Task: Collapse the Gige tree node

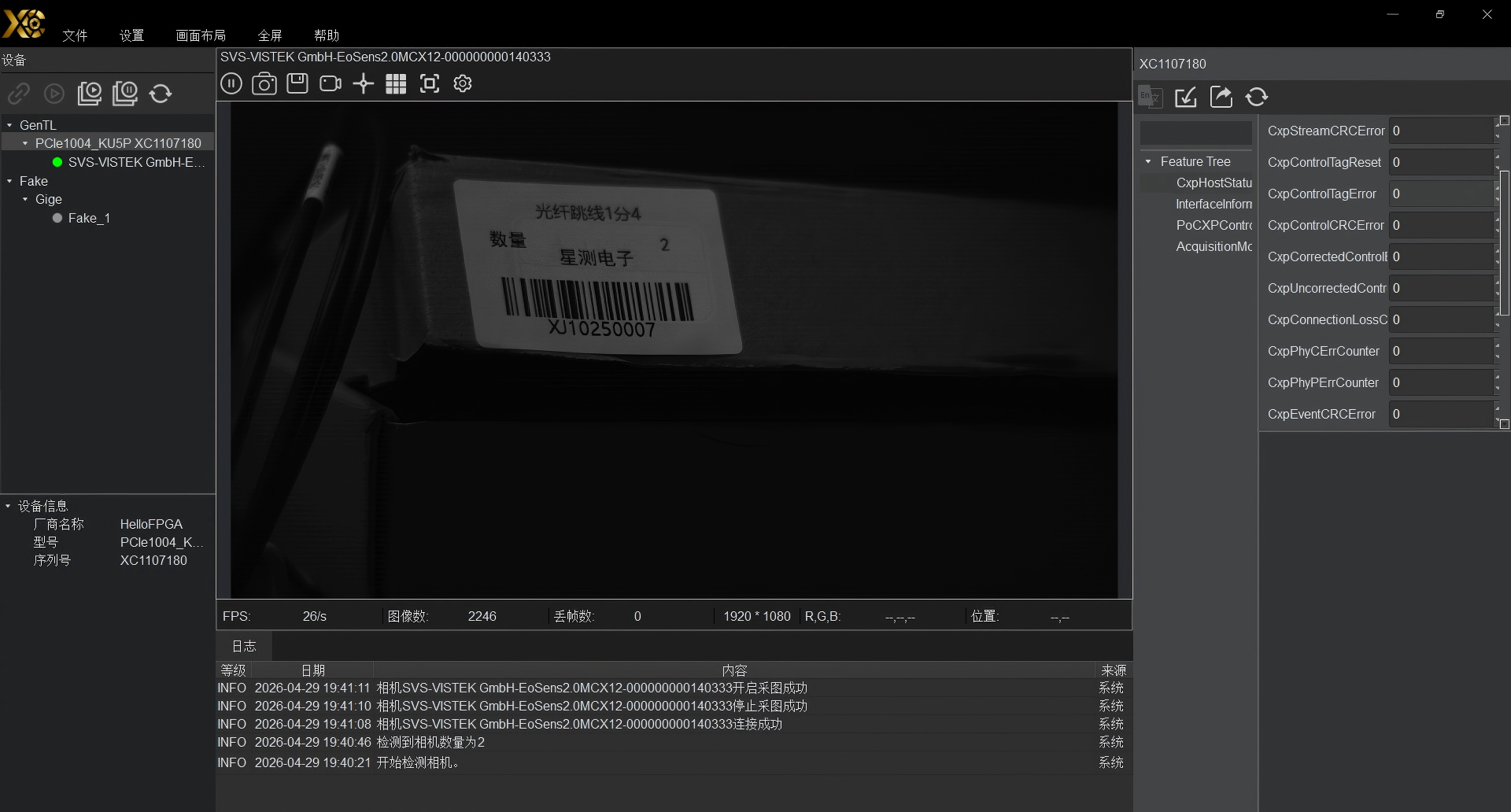Action: (25, 199)
